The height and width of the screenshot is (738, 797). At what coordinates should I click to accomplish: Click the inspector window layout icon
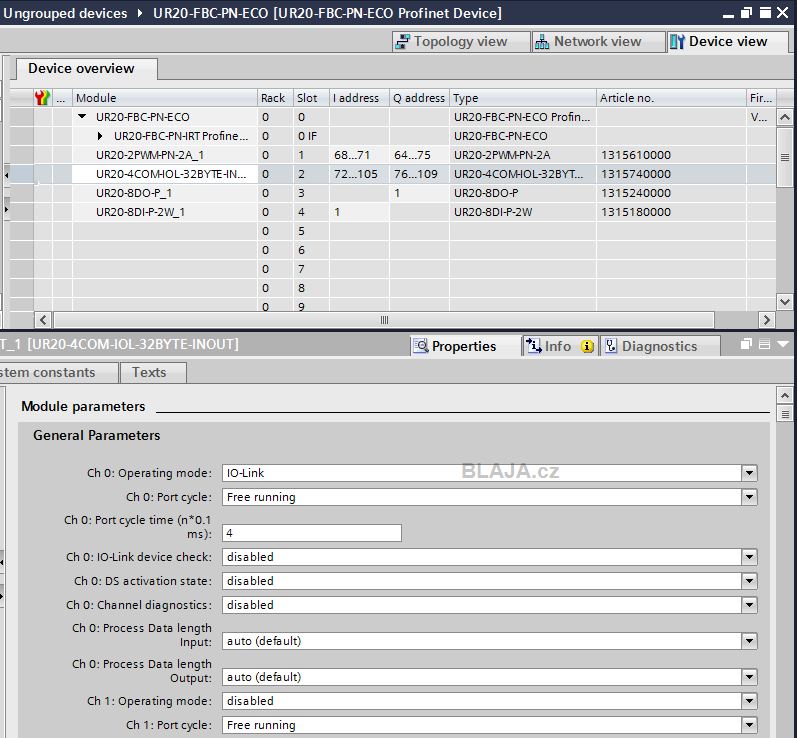click(x=764, y=344)
